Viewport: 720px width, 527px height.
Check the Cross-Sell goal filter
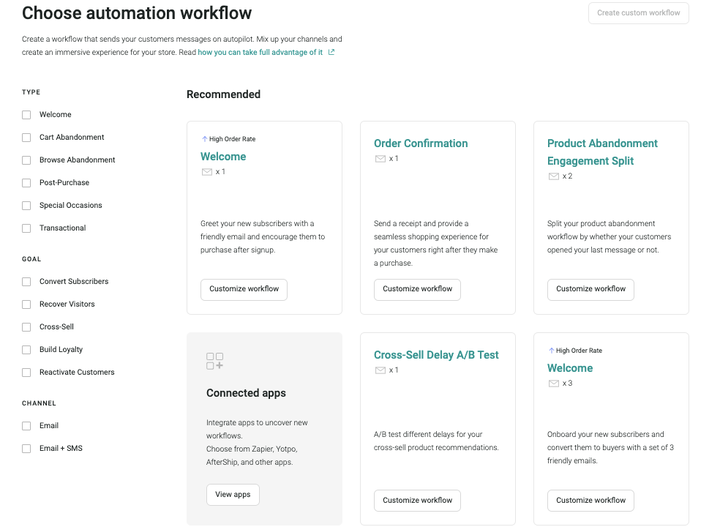(27, 327)
